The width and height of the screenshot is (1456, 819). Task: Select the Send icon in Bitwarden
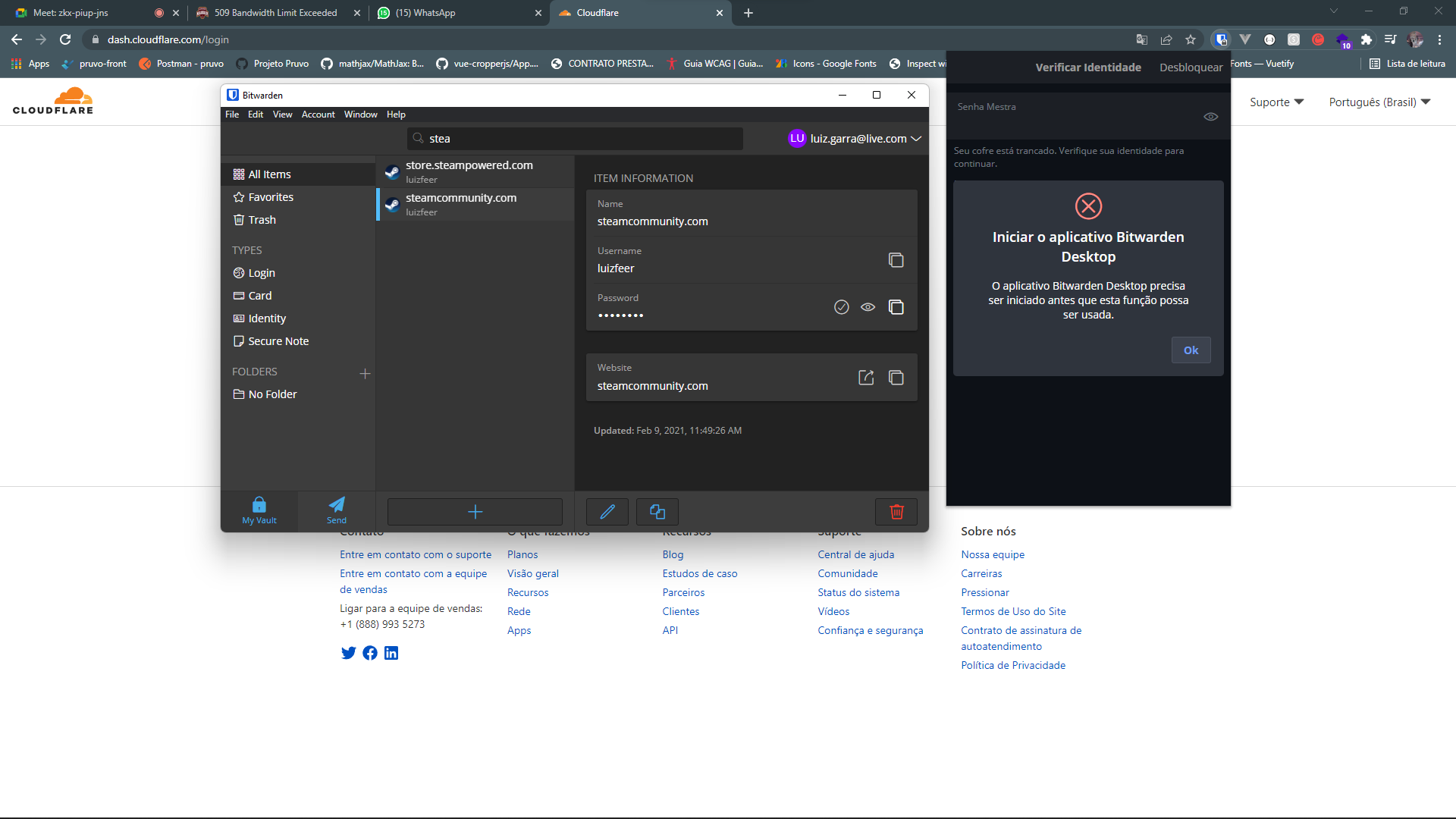pyautogui.click(x=336, y=510)
